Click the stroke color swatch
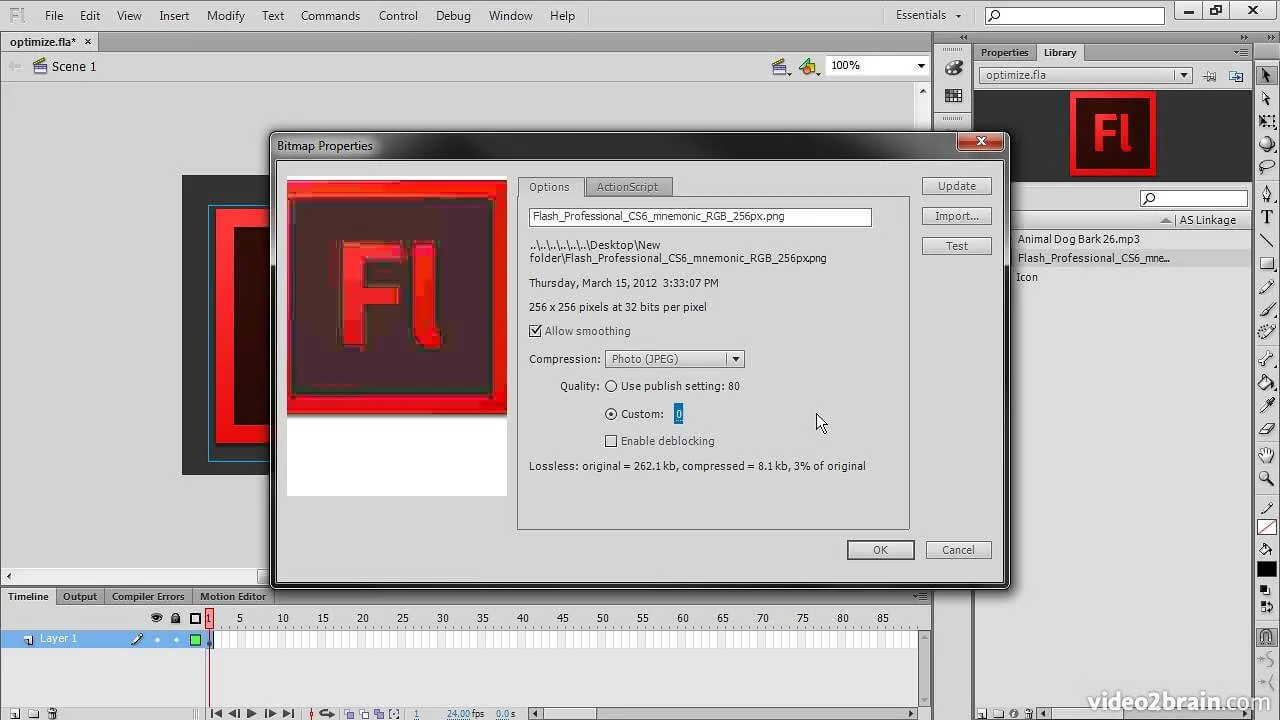 (x=1266, y=528)
